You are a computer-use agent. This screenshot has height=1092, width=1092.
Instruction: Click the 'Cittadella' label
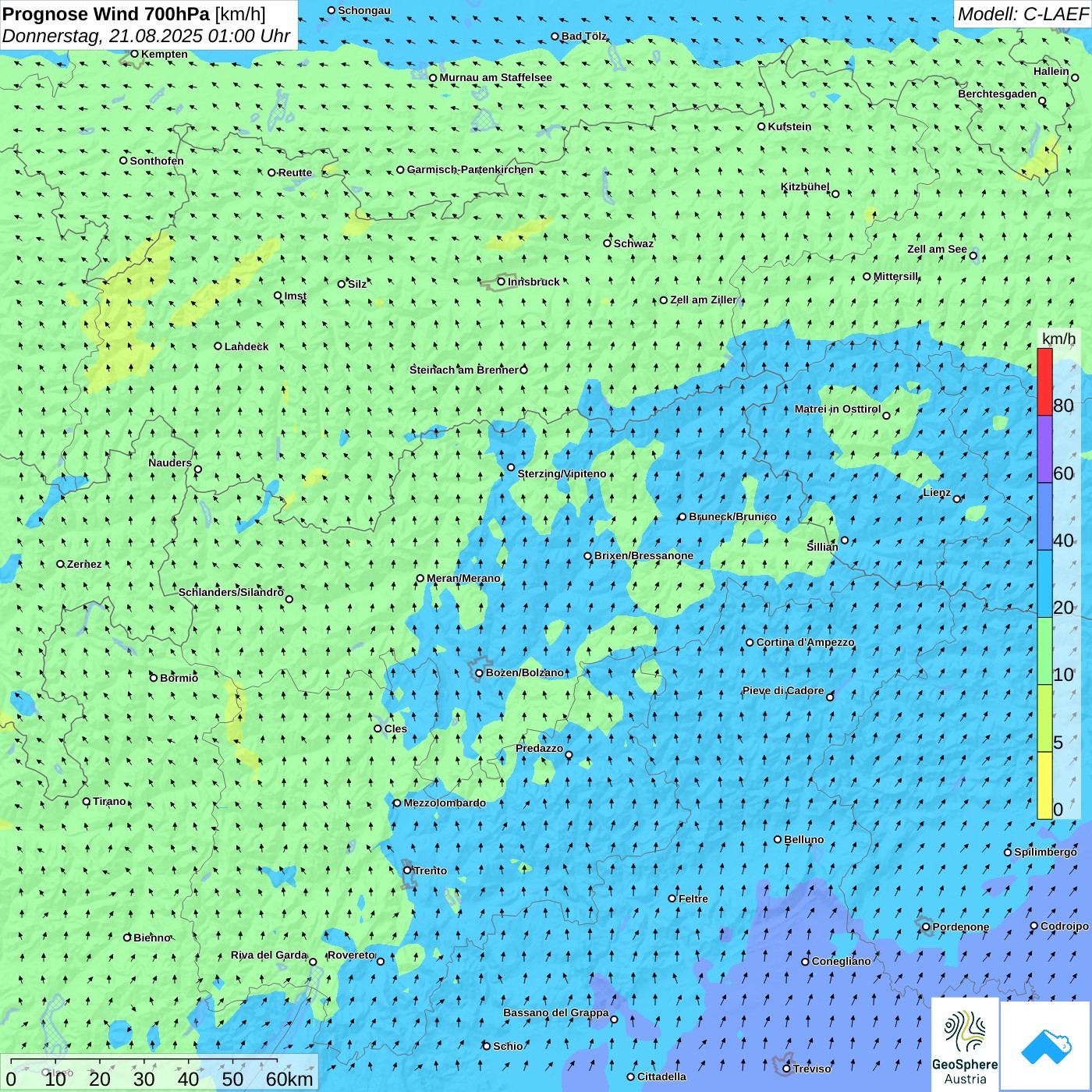(662, 1076)
